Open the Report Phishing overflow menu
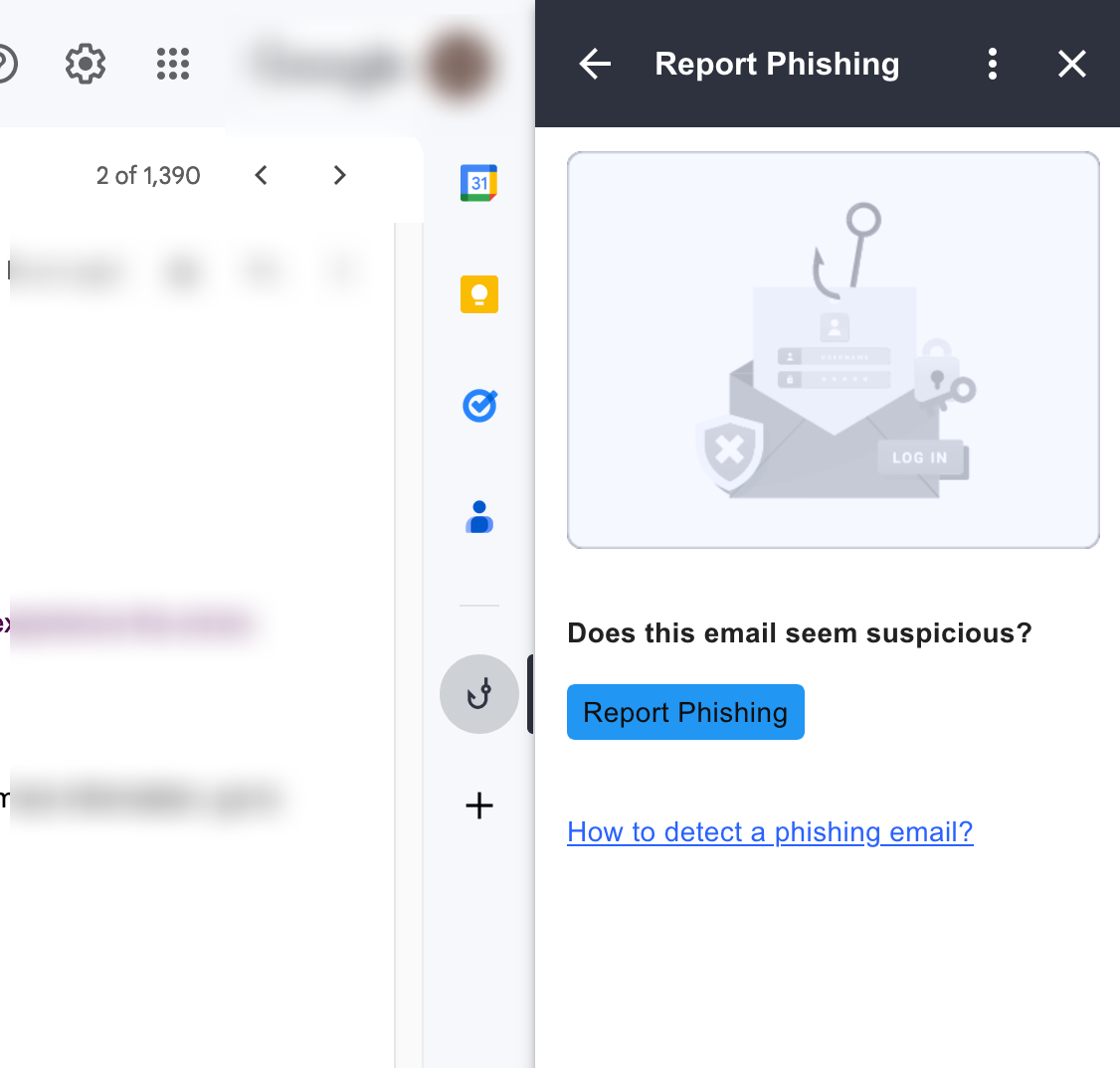This screenshot has height=1068, width=1120. 992,63
